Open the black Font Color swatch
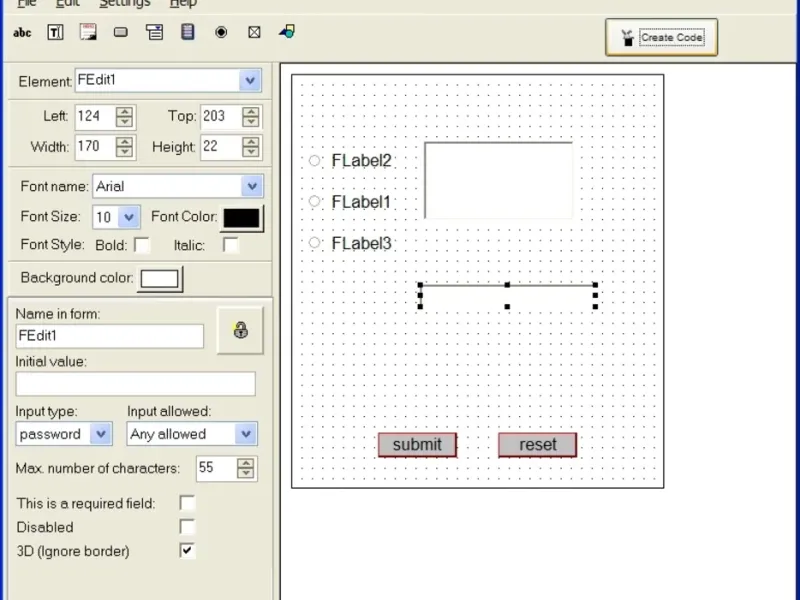 [242, 218]
